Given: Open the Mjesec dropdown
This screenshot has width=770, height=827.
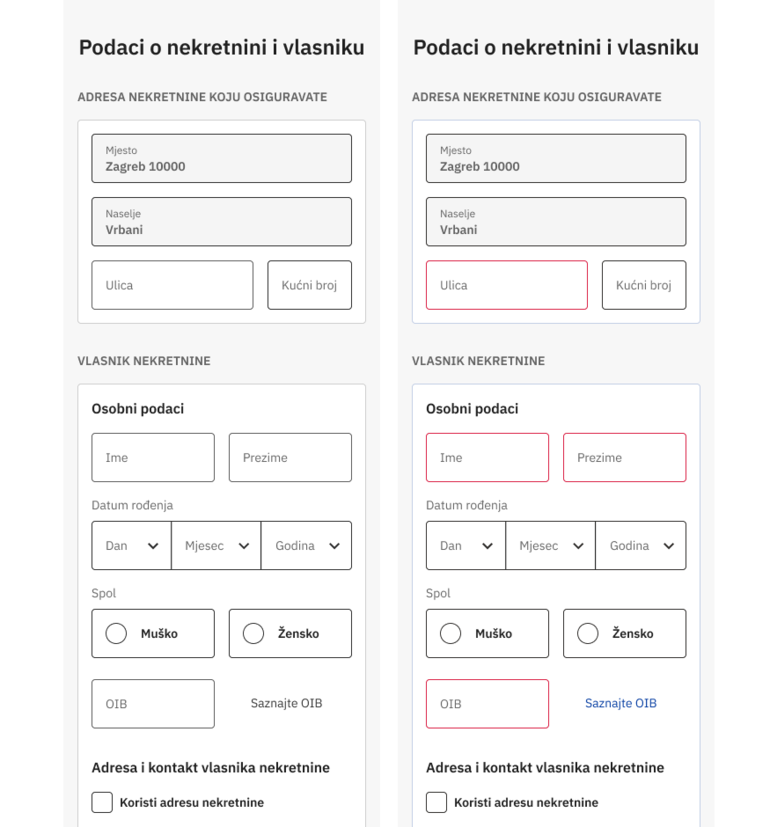Looking at the screenshot, I should [x=216, y=545].
